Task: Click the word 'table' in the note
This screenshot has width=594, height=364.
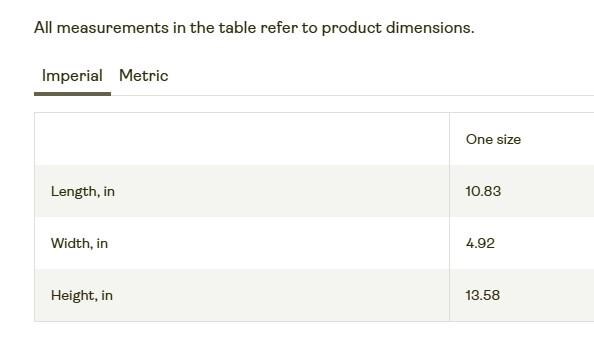Action: [x=237, y=28]
